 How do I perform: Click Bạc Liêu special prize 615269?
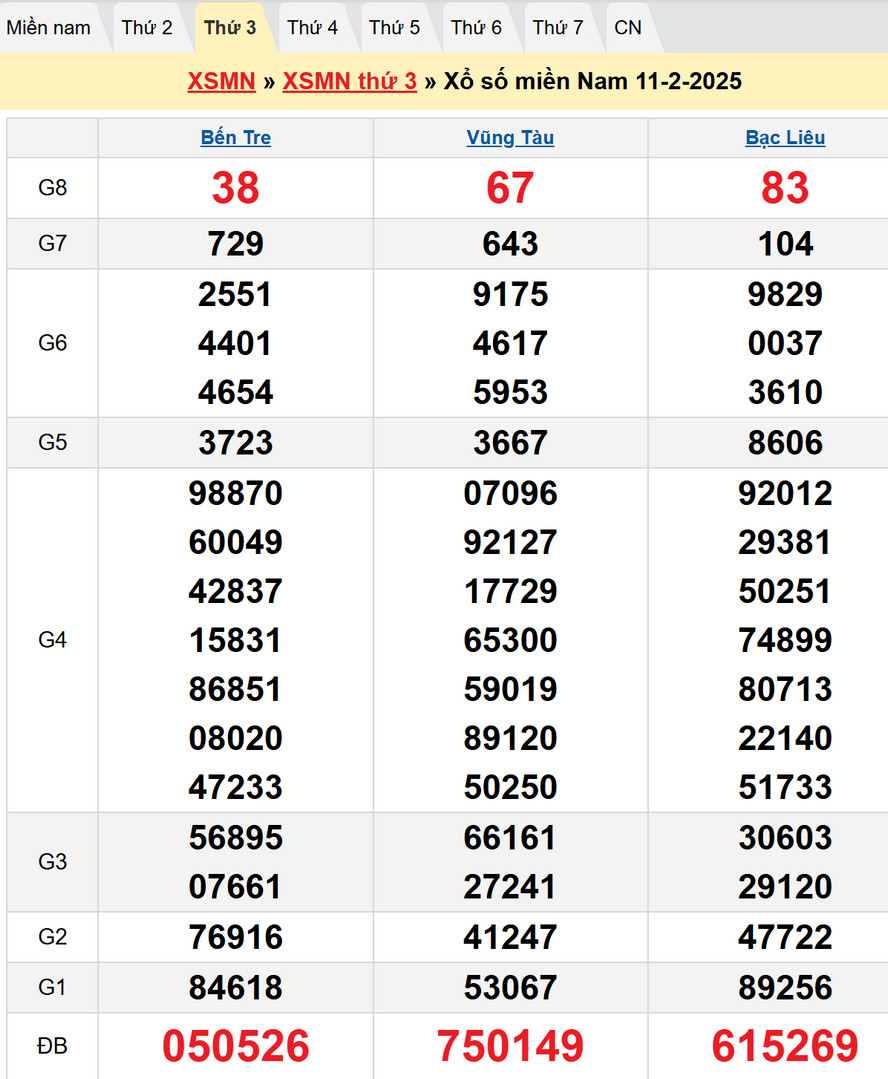[785, 1046]
